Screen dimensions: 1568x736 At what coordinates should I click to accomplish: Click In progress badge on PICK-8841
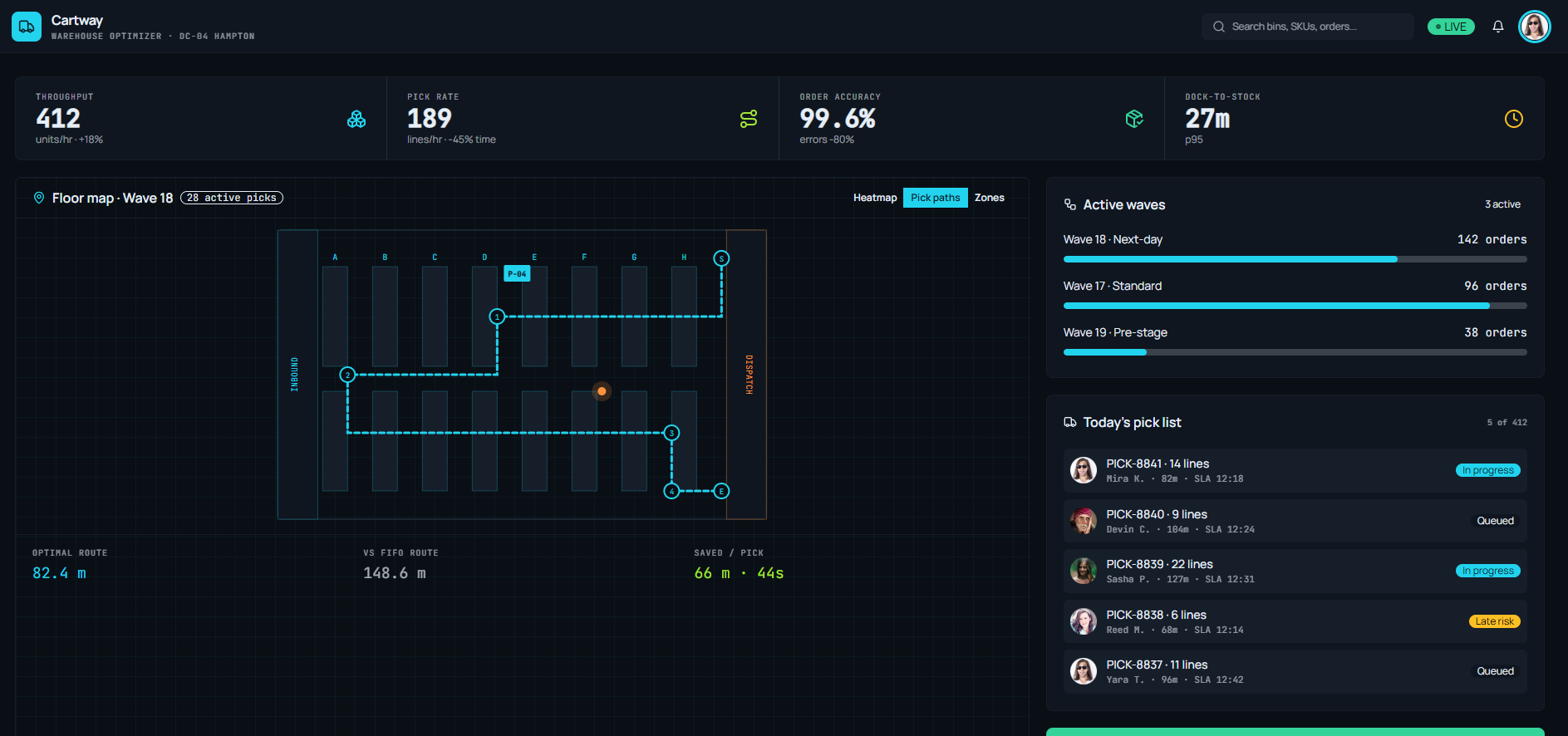click(x=1488, y=470)
